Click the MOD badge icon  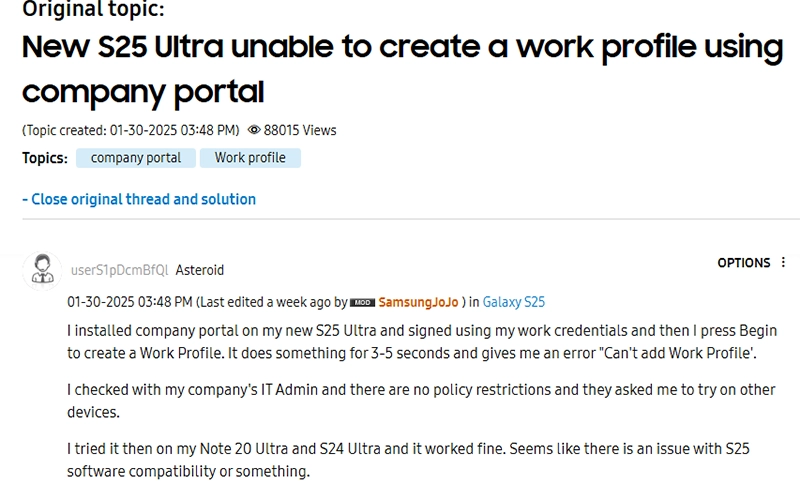click(x=362, y=303)
